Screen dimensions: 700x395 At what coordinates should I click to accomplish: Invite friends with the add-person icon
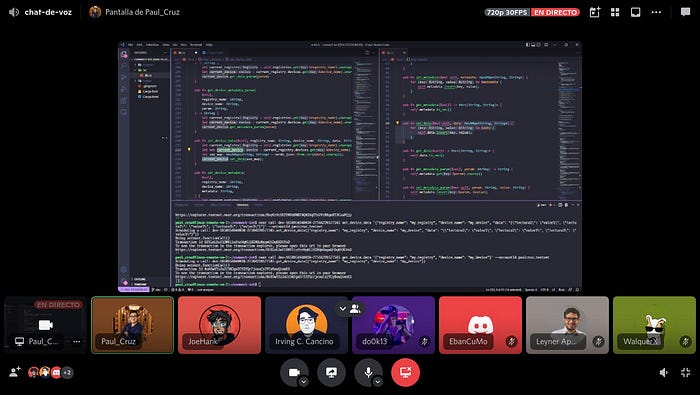[15, 372]
